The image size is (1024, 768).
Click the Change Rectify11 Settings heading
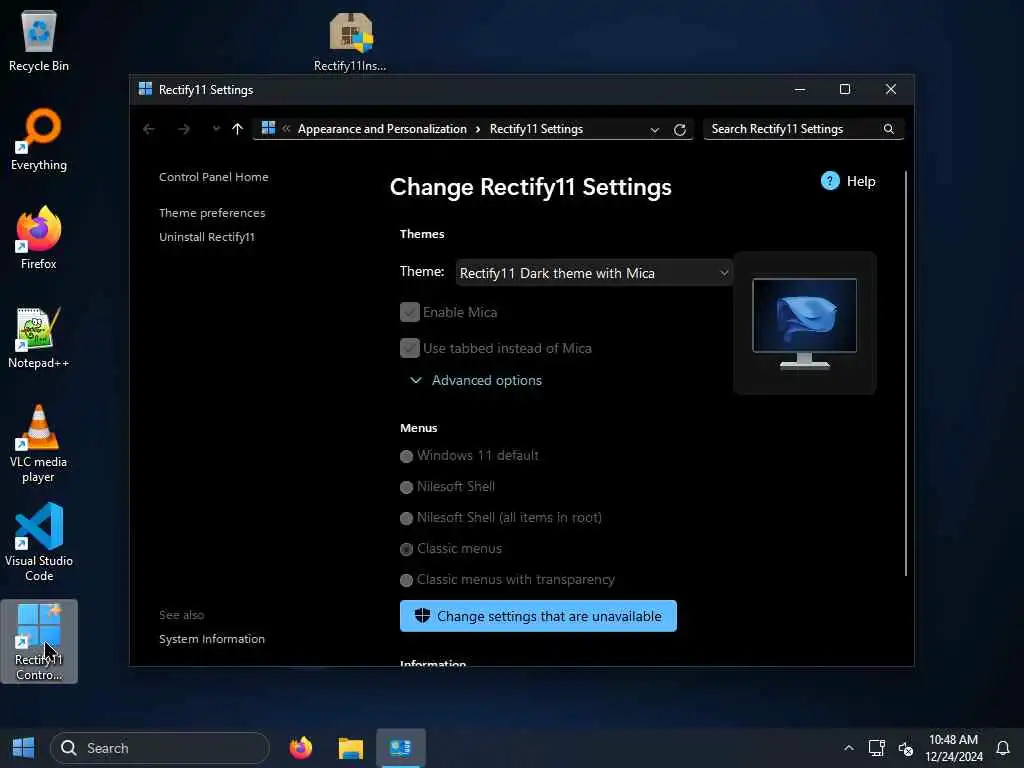pos(530,187)
